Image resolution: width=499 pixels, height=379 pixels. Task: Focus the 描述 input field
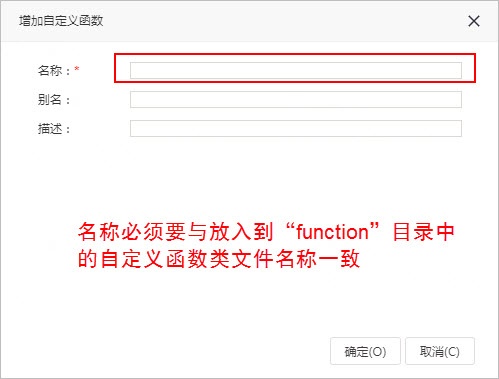[x=296, y=128]
